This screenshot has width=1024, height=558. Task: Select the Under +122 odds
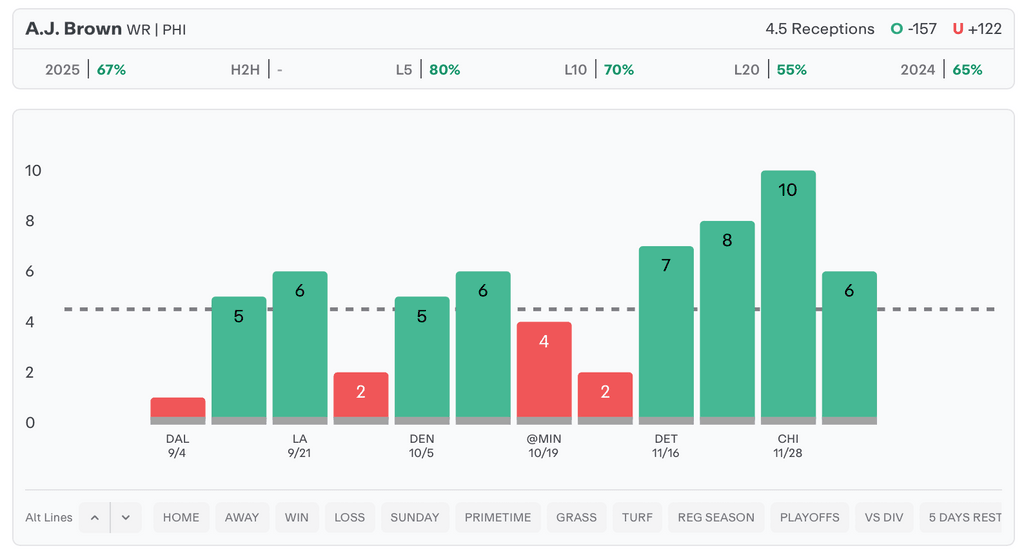(x=977, y=29)
